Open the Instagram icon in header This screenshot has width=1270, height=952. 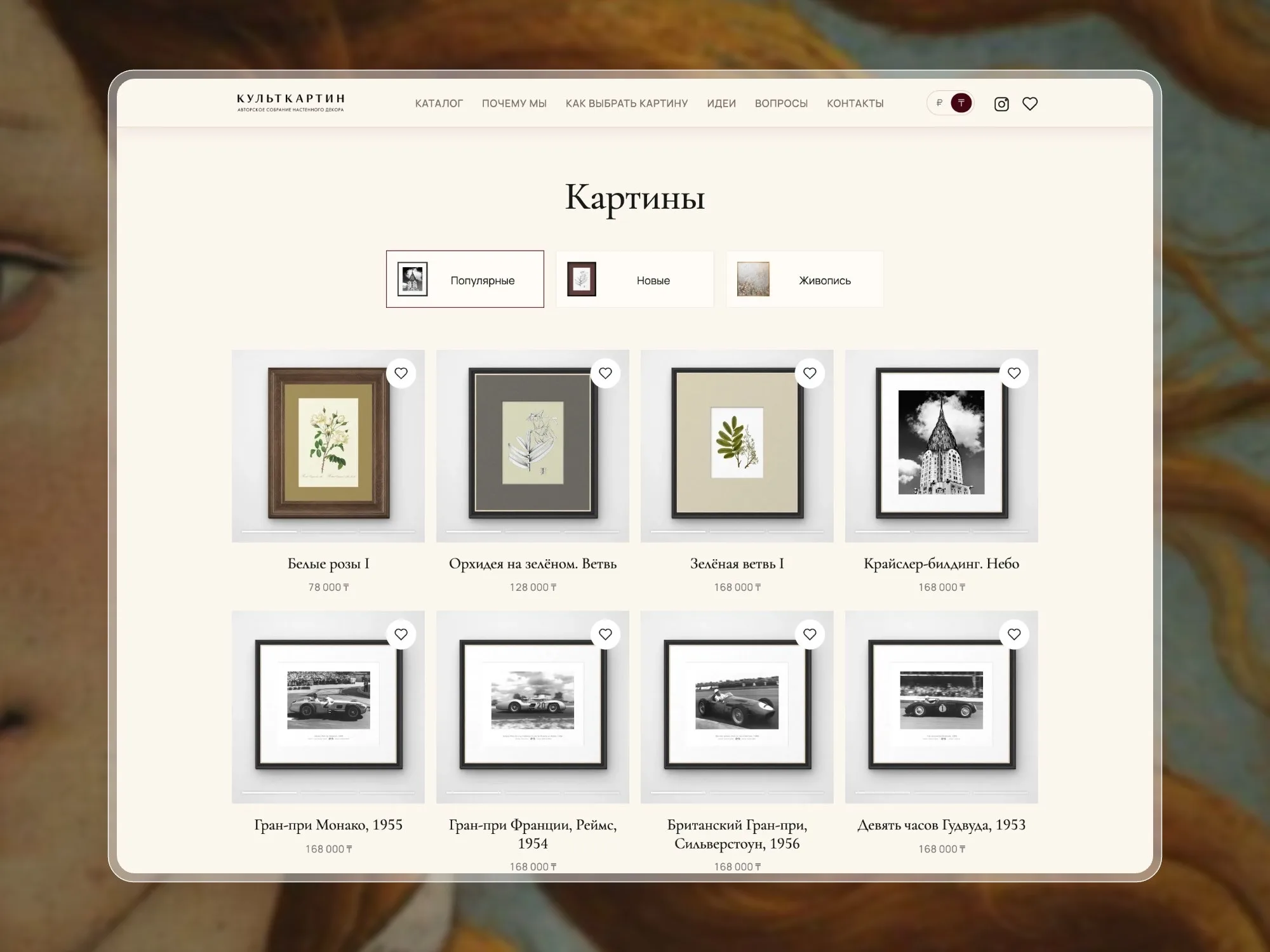(x=1001, y=104)
